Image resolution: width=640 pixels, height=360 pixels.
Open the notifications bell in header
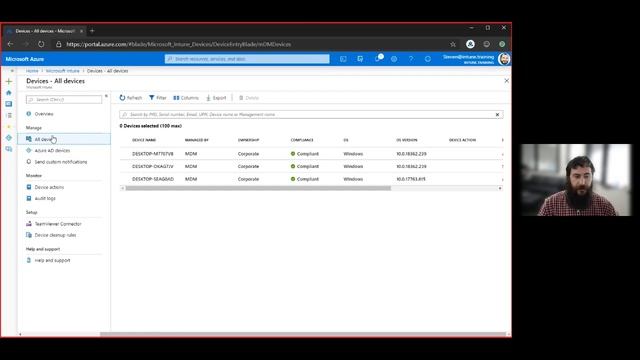[378, 59]
